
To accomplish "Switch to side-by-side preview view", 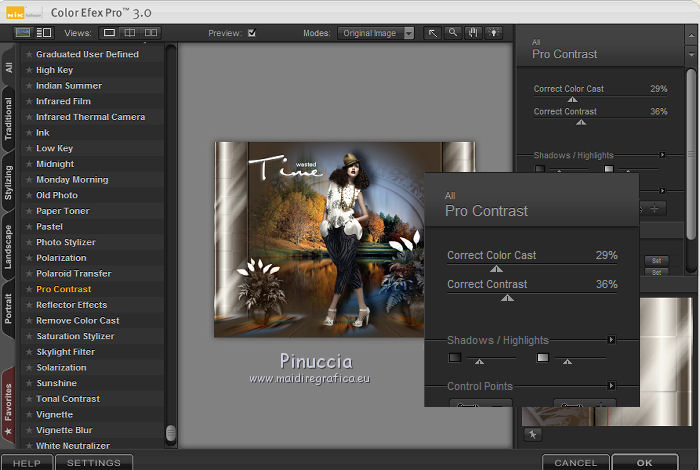I will click(151, 33).
